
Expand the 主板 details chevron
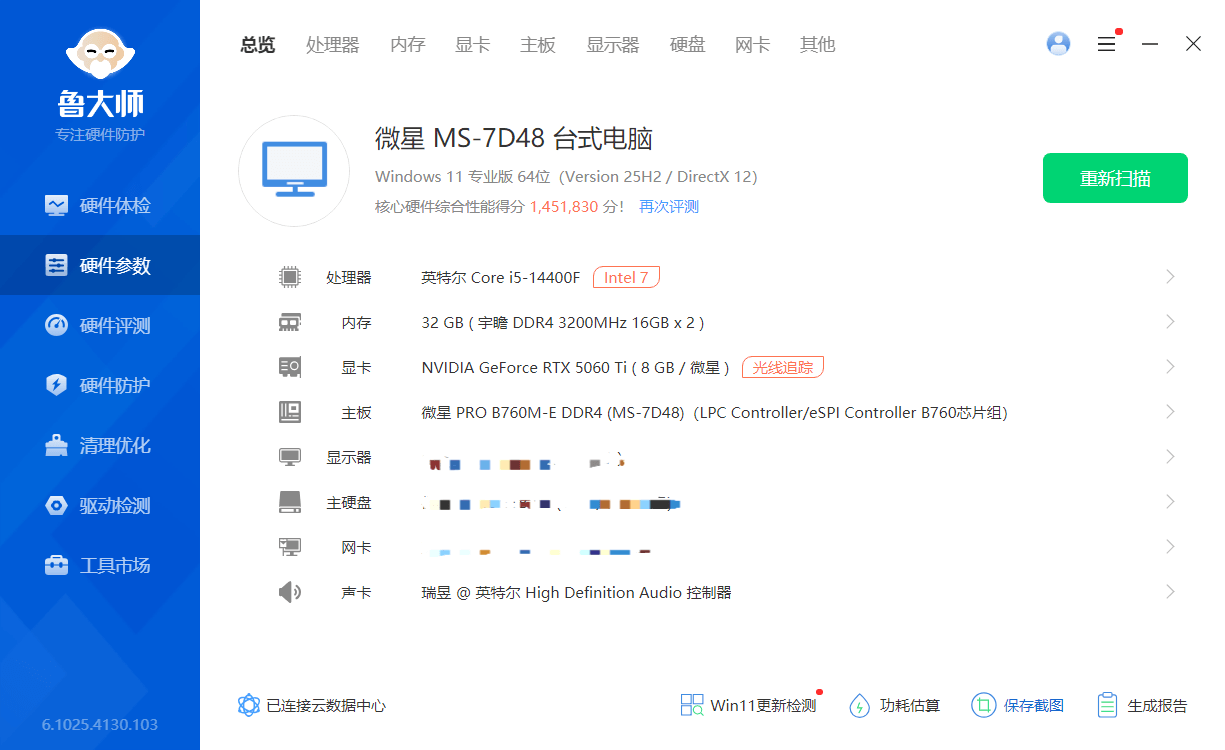[1170, 412]
